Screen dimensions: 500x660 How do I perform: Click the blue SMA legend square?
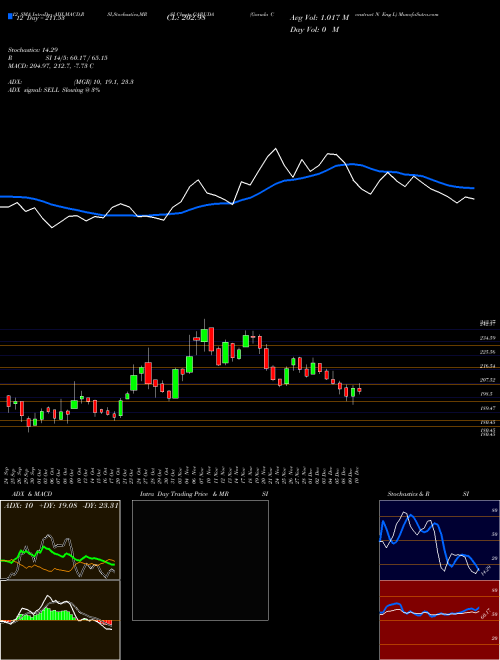point(10,17)
